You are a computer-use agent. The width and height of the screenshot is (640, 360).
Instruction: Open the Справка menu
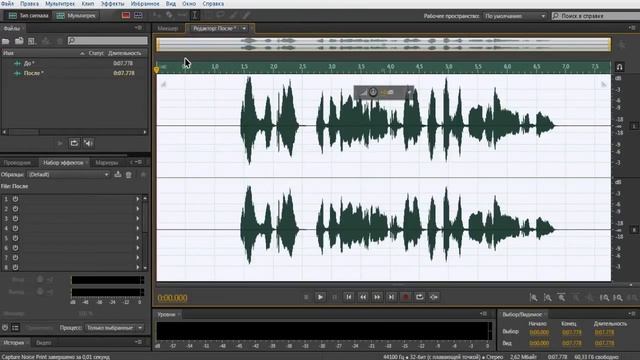213,4
